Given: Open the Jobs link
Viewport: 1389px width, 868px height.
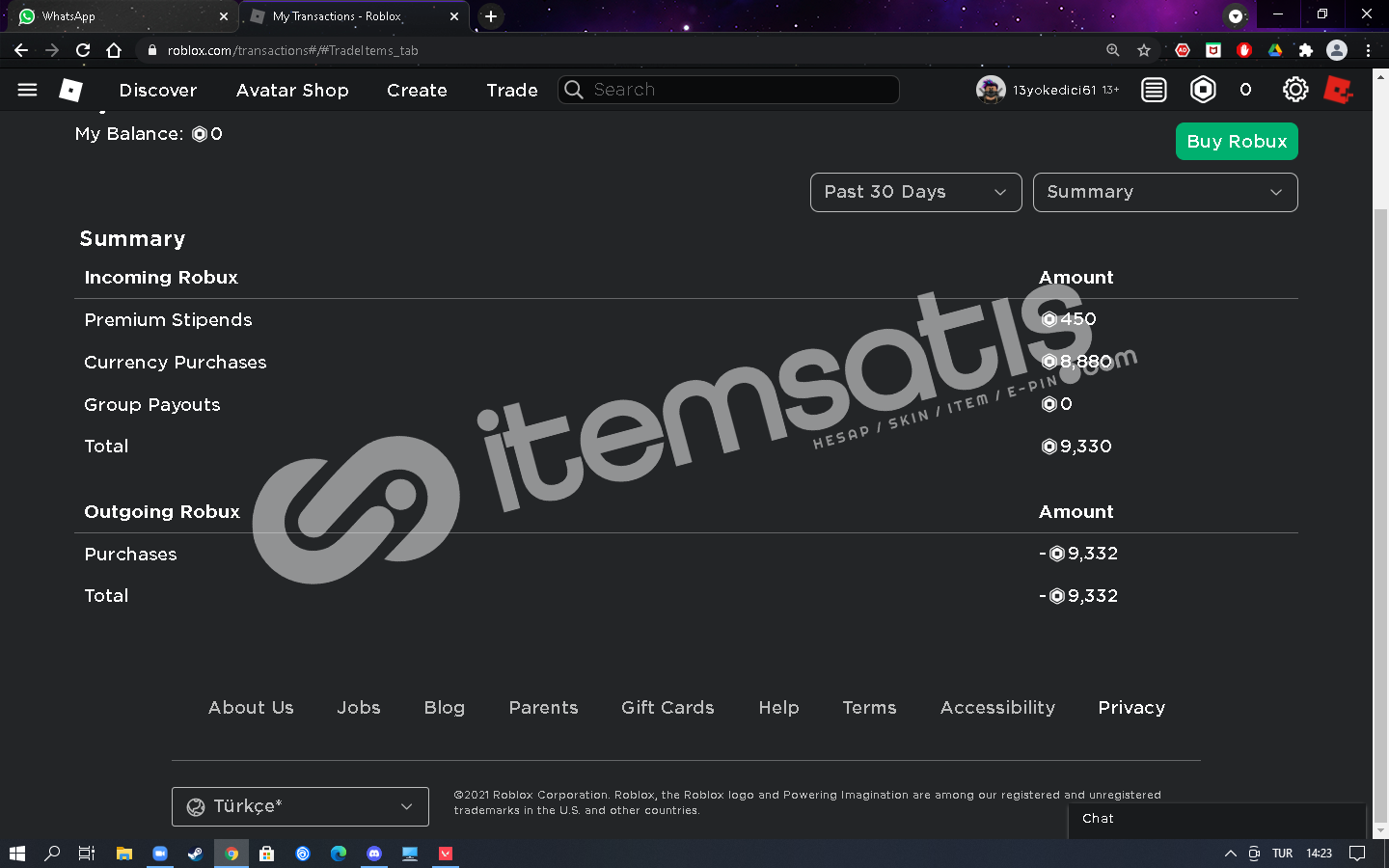Looking at the screenshot, I should pyautogui.click(x=359, y=708).
